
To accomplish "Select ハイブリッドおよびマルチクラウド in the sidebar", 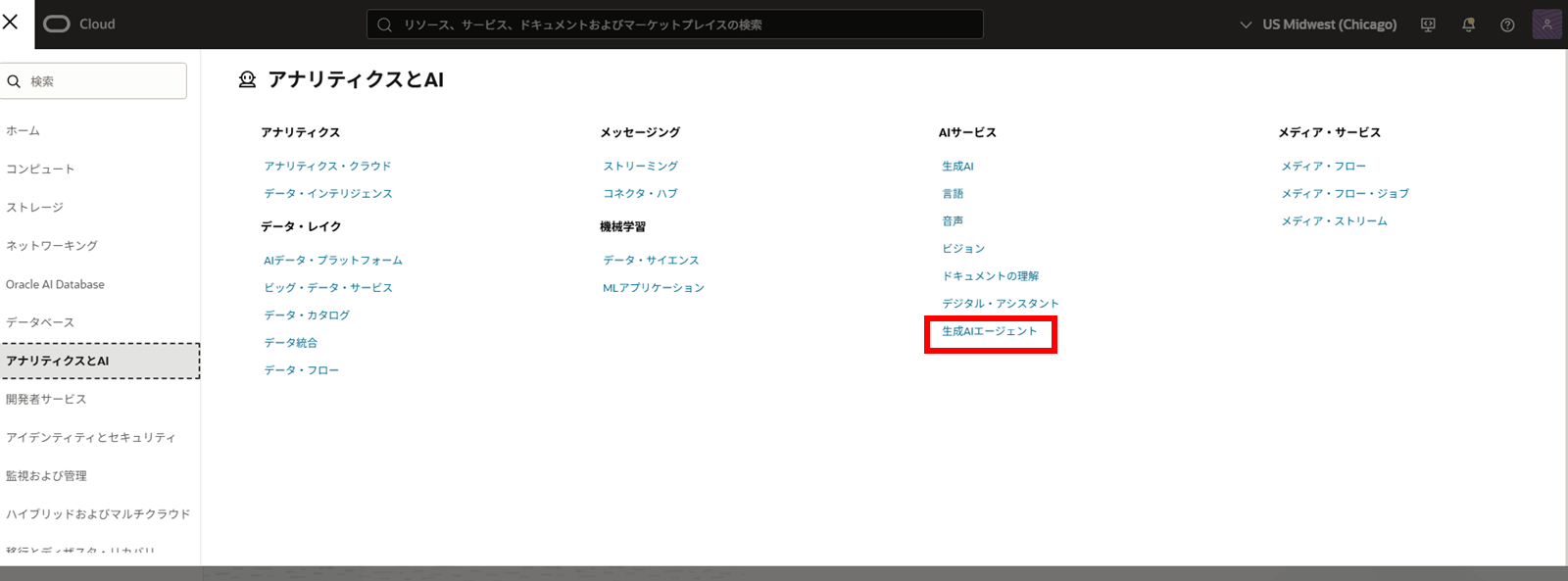I will tap(98, 513).
